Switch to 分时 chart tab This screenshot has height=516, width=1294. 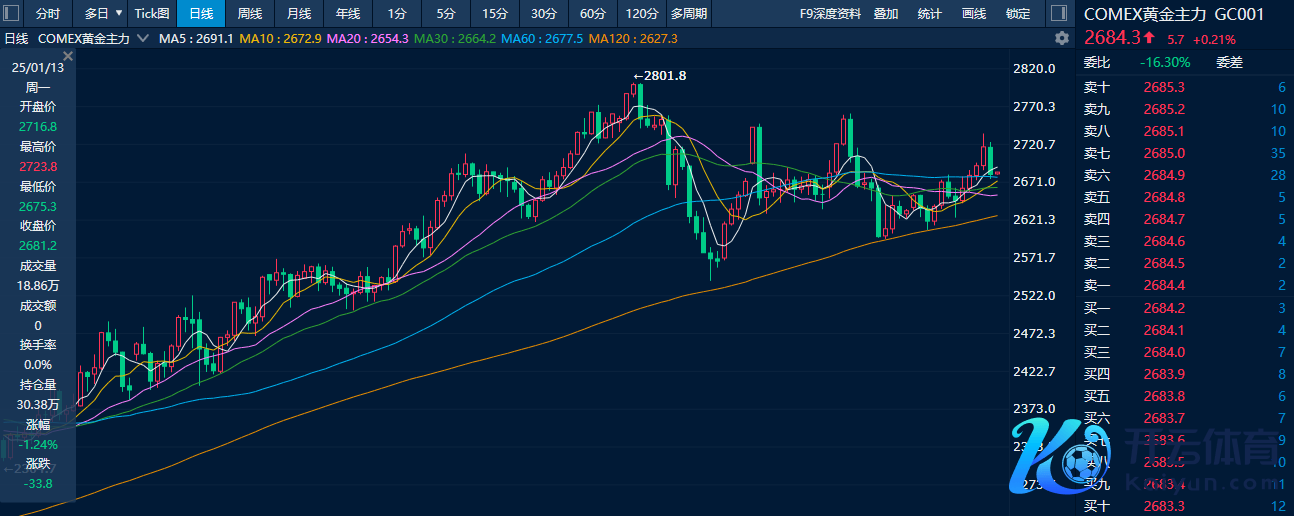pyautogui.click(x=48, y=14)
